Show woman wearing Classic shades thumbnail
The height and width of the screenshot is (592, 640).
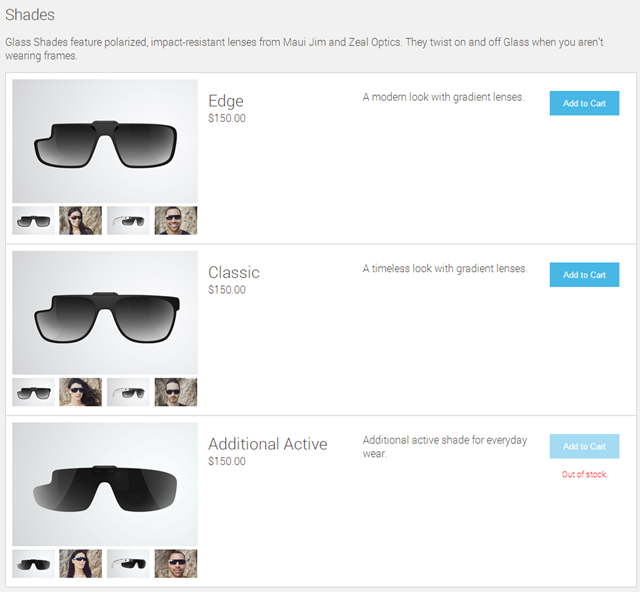pos(81,392)
